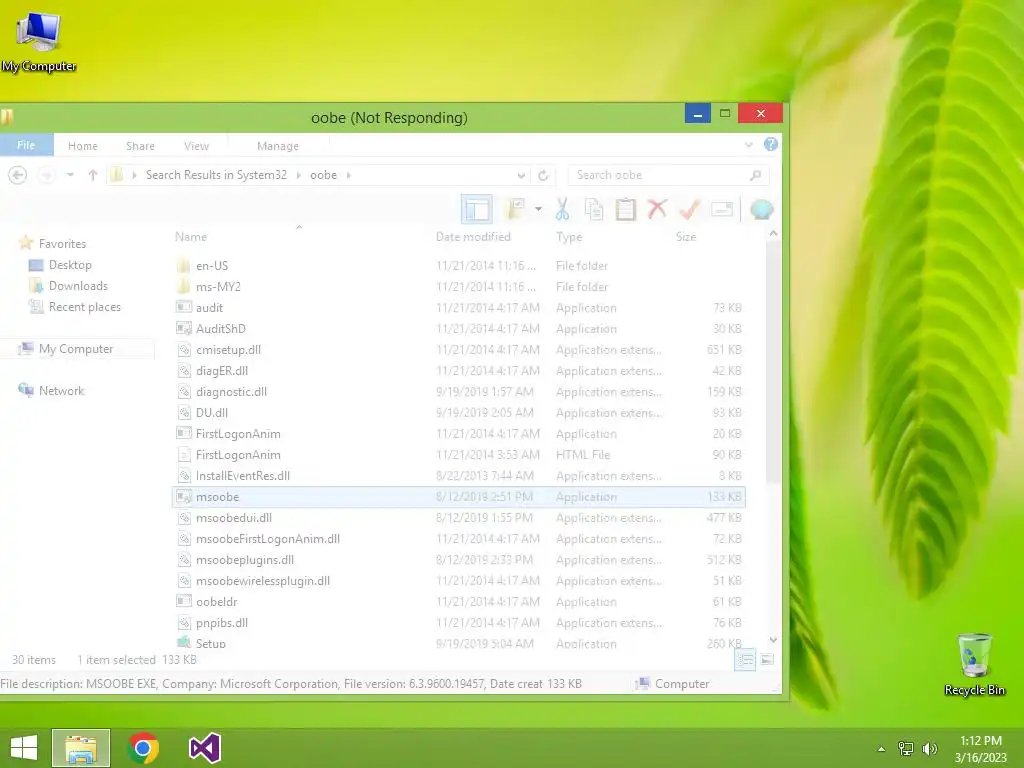Delete file with red X icon

tap(657, 210)
